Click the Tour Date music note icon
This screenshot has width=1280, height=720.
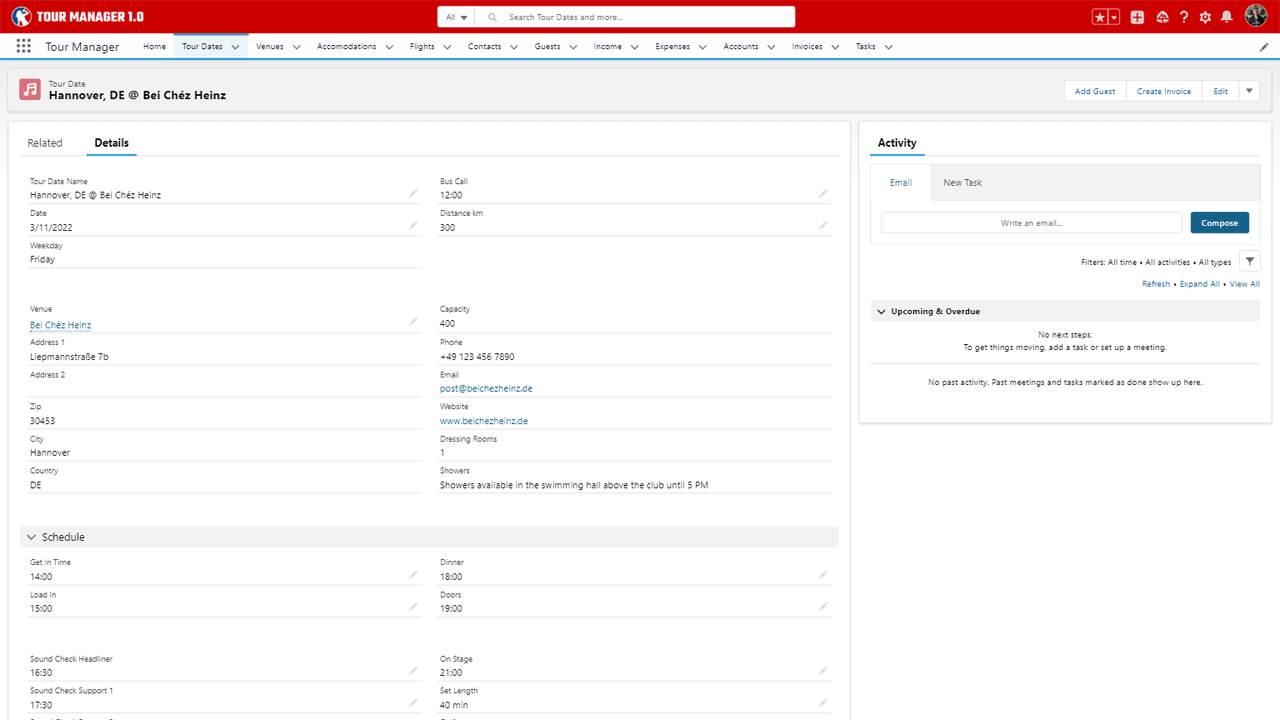click(30, 90)
